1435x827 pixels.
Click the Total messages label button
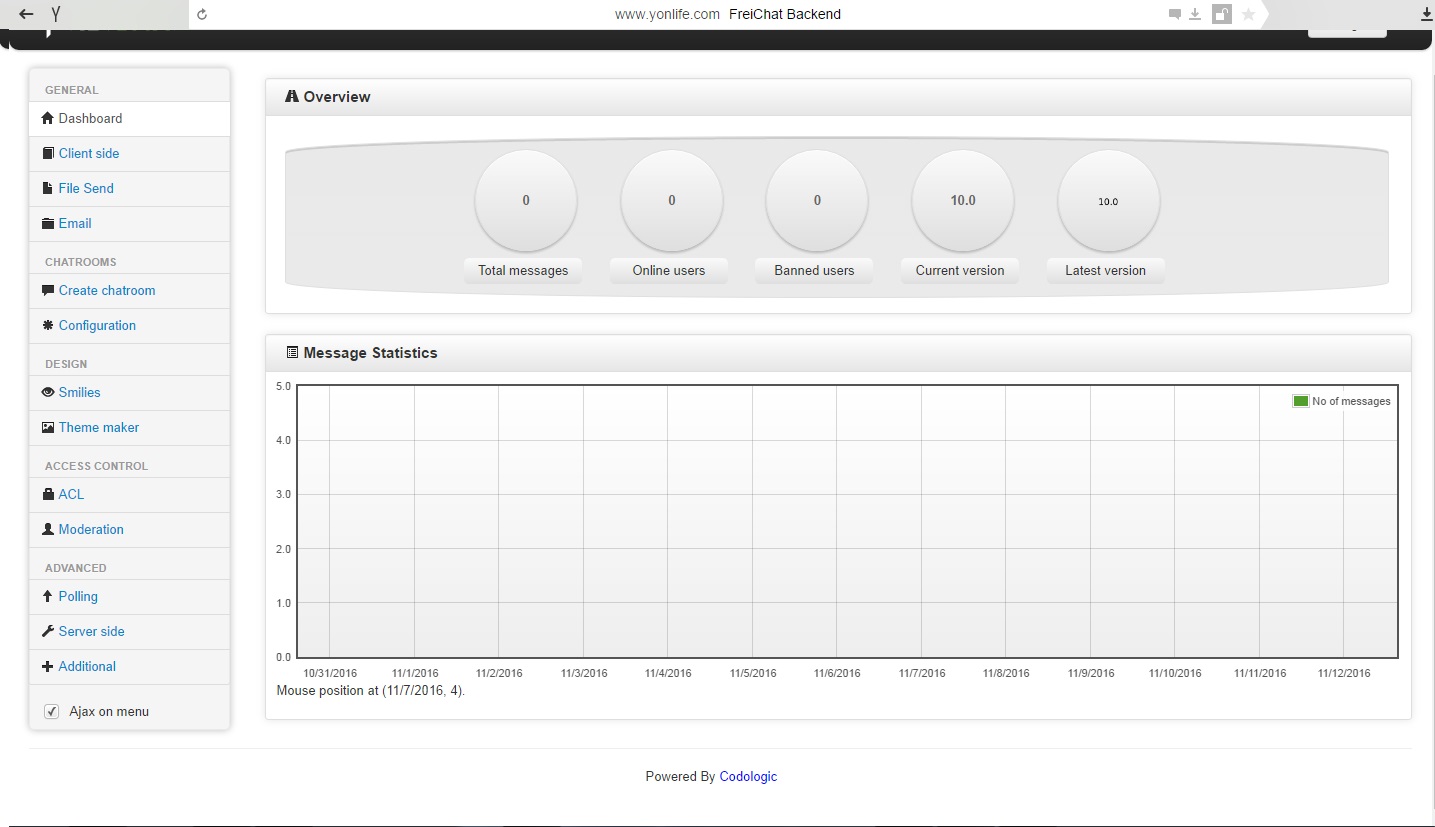tap(523, 270)
